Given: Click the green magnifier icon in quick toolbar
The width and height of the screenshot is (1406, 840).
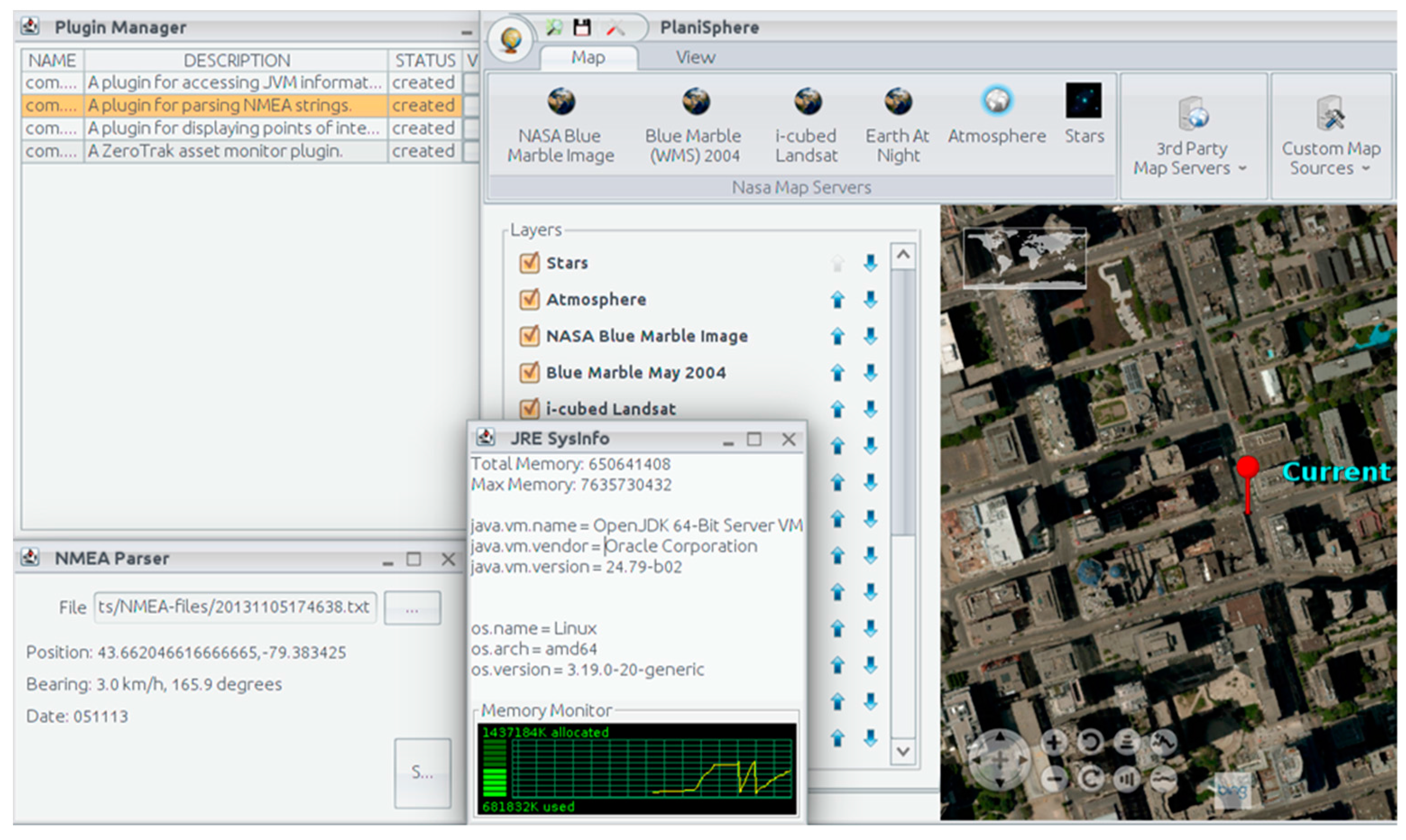Looking at the screenshot, I should (554, 27).
